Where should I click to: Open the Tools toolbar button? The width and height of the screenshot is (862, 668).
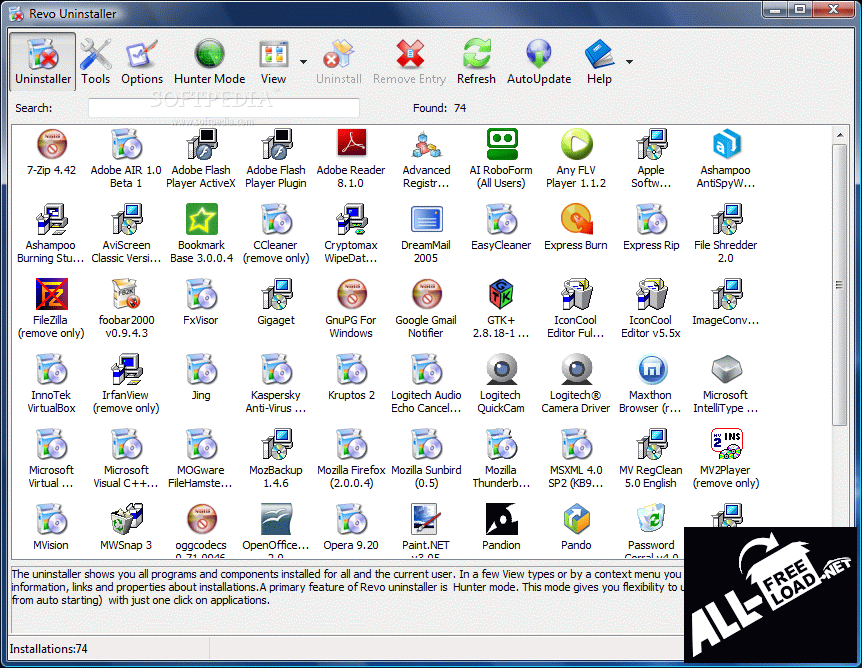96,62
